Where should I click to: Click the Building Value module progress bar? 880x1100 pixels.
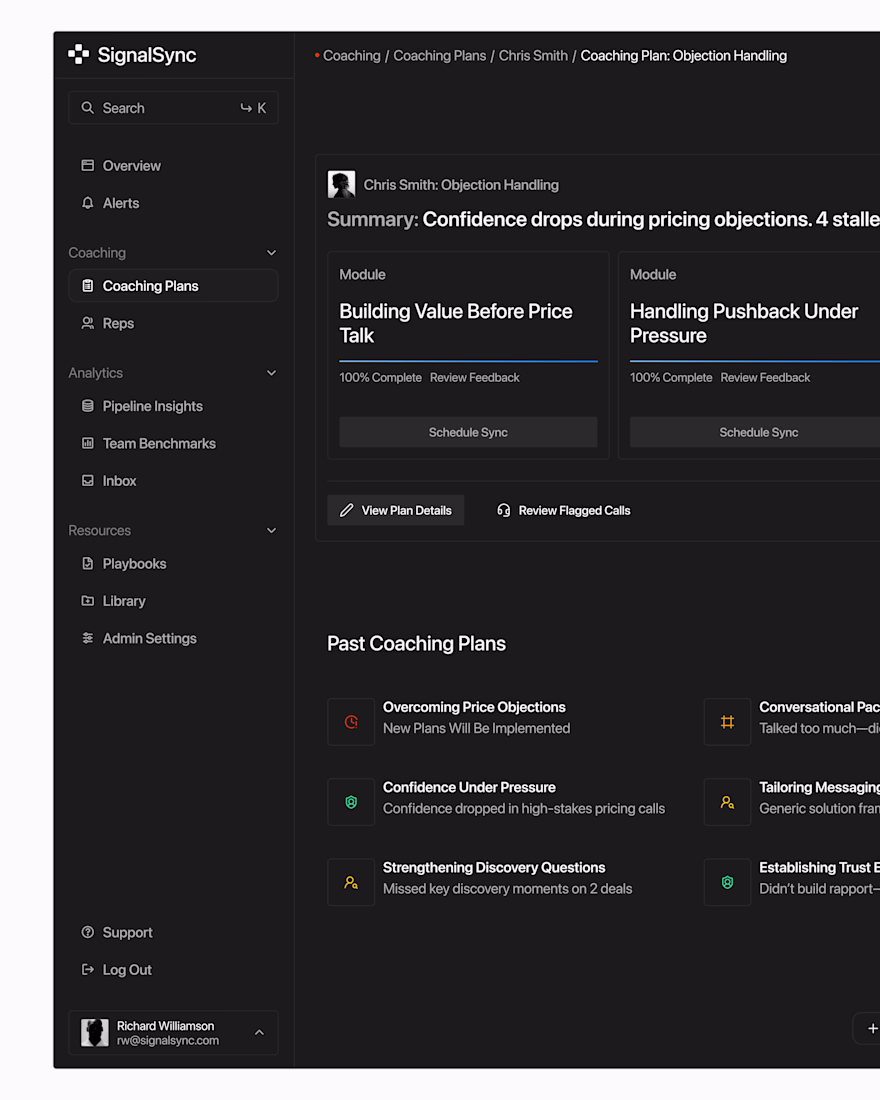[468, 361]
